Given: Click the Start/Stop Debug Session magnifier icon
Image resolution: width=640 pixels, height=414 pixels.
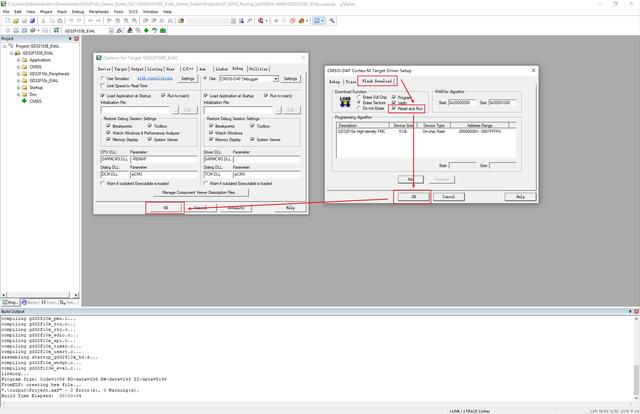Looking at the screenshot, I should click(260, 20).
